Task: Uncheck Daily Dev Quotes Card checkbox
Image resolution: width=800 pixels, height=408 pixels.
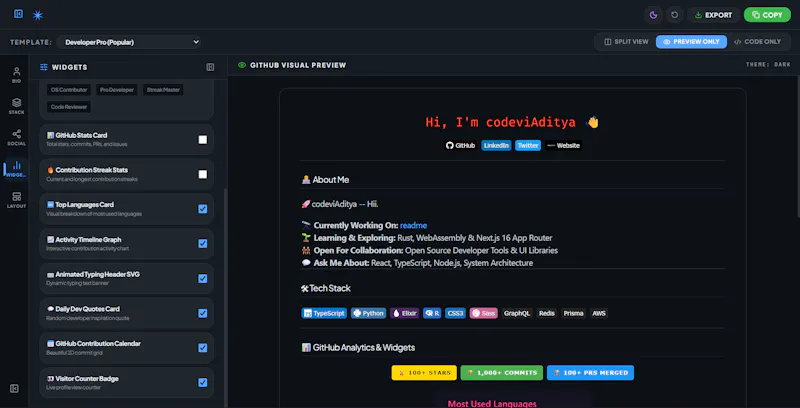Action: click(x=203, y=313)
